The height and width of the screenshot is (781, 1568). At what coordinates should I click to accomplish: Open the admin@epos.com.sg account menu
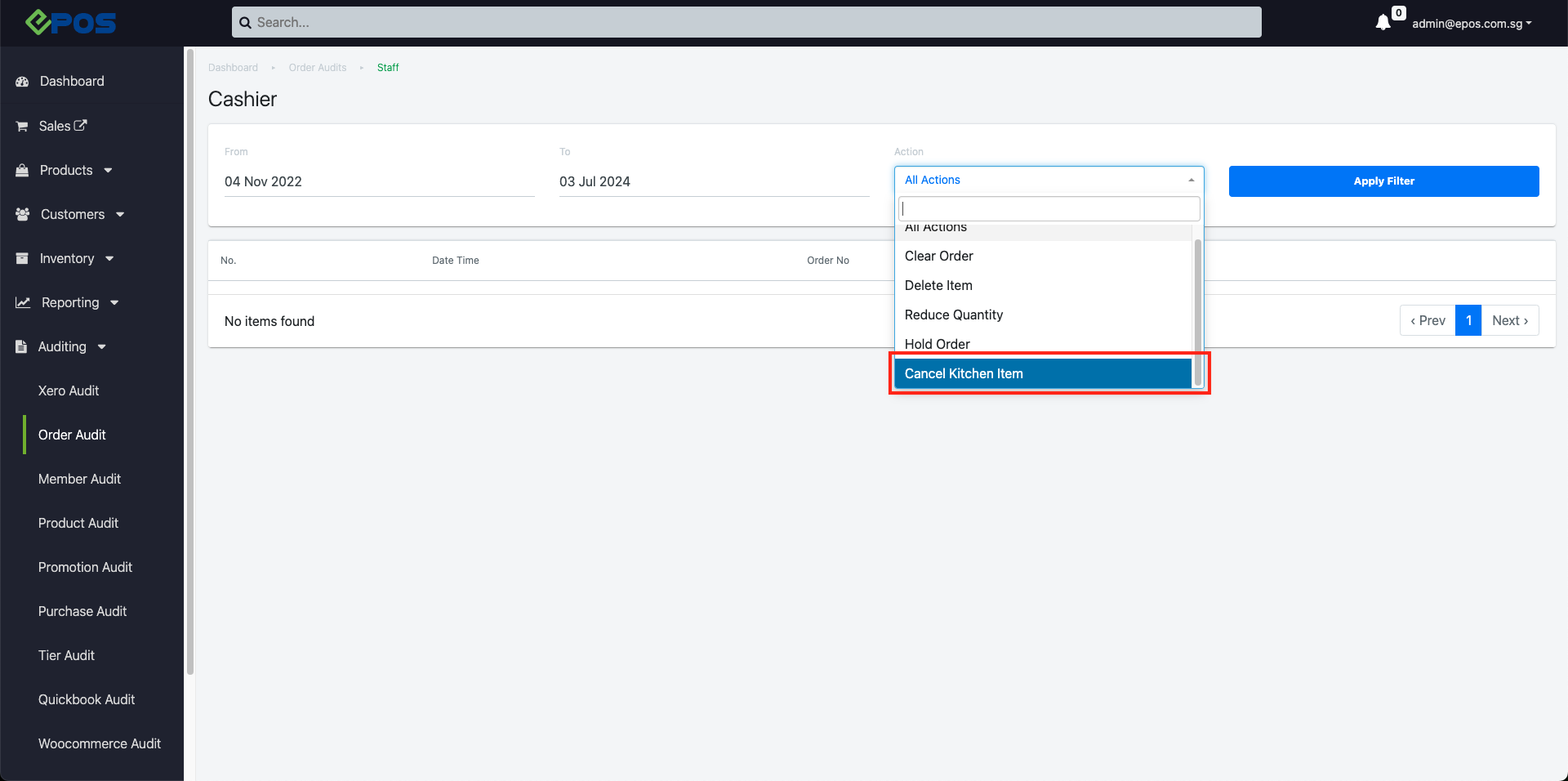coord(1472,24)
